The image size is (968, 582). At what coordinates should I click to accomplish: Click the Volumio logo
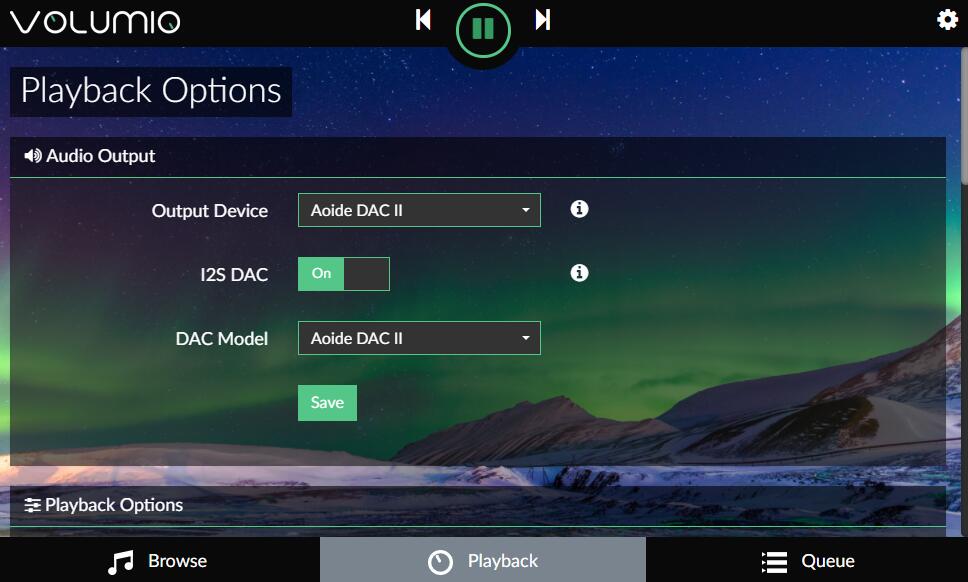(95, 22)
